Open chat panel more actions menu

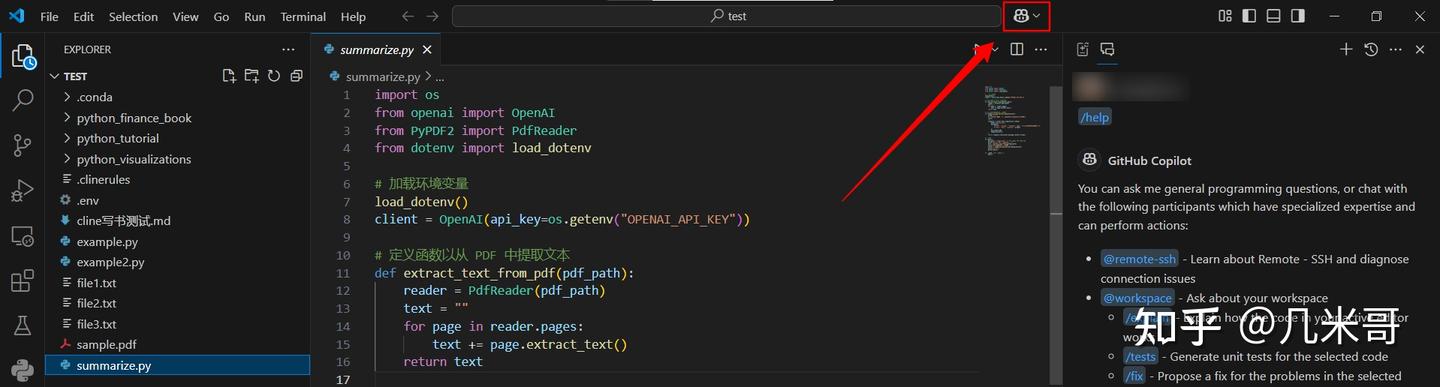click(x=1396, y=49)
